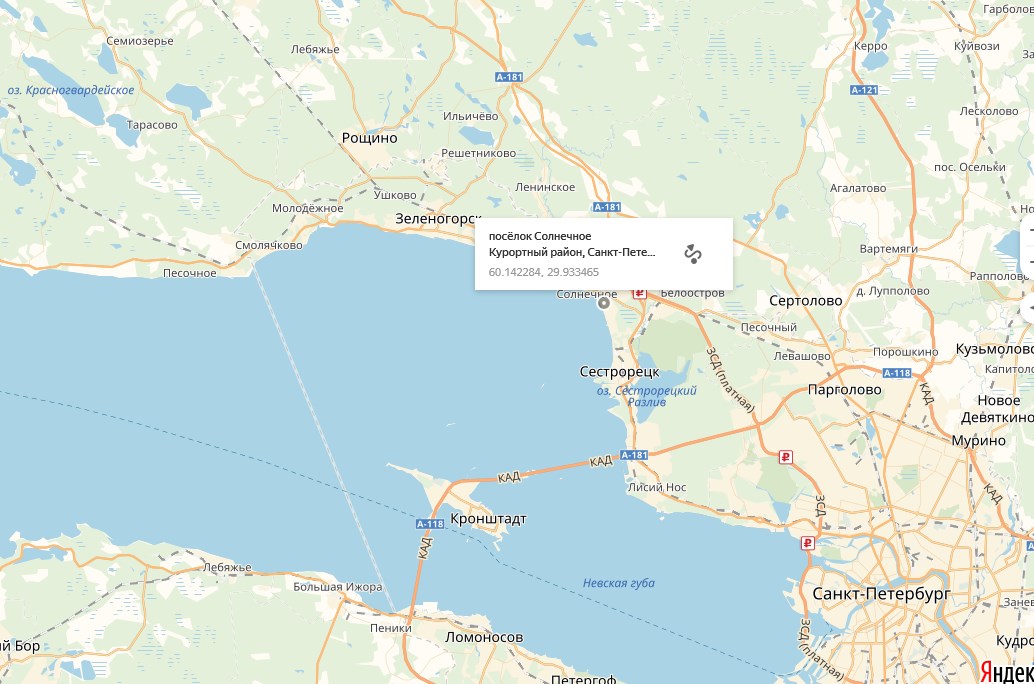Click the A-181 shield on the КАД
1034x684 pixels.
click(634, 454)
